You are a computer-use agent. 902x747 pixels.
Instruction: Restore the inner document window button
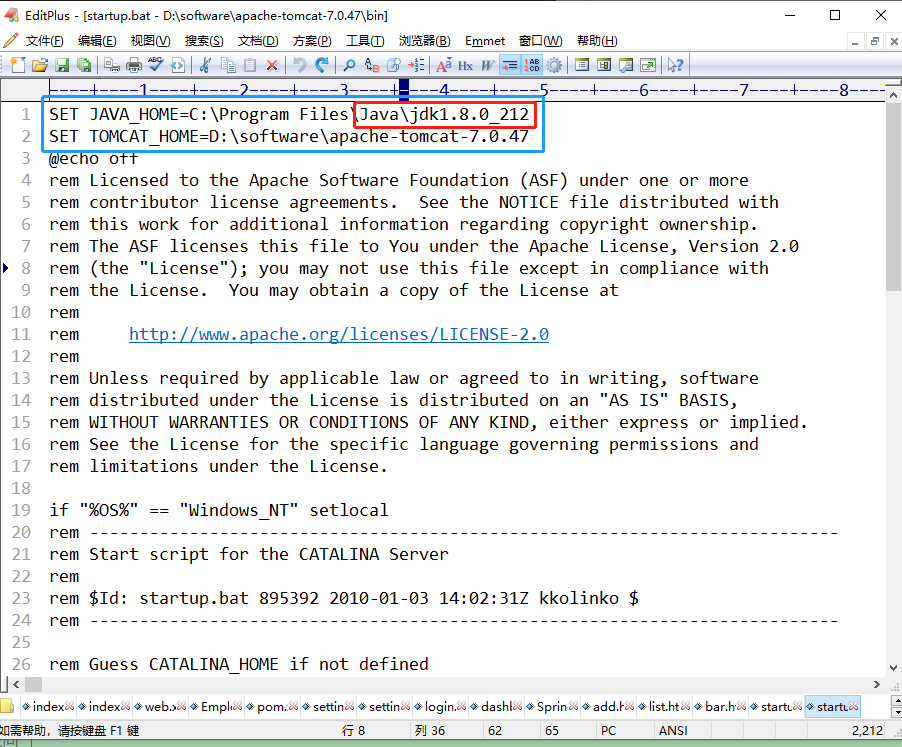[x=874, y=41]
